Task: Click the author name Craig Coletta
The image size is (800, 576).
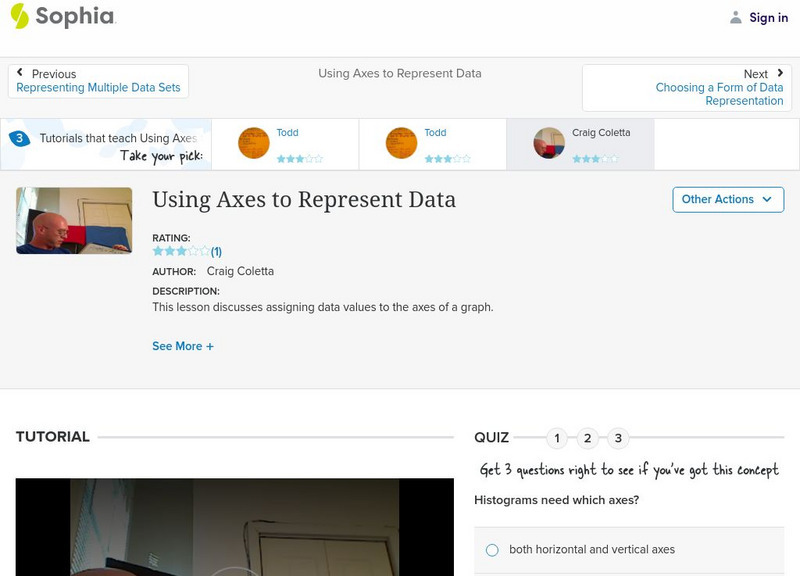Action: 240,271
